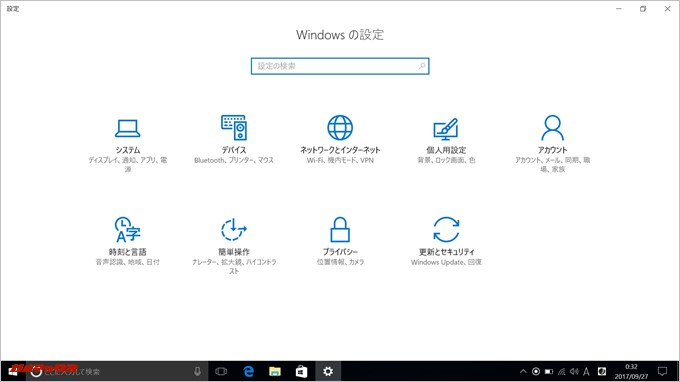Viewport: 680px width, 382px height.
Task: Click Windows Update、回復 description text
Action: [x=446, y=262]
